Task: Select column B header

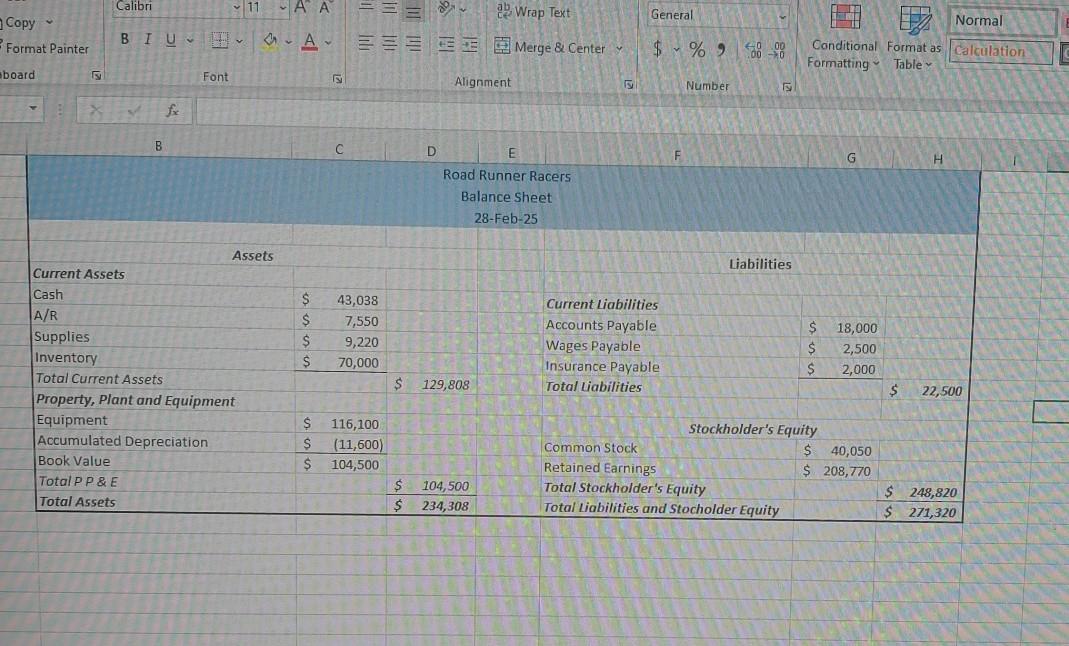Action: [x=159, y=145]
